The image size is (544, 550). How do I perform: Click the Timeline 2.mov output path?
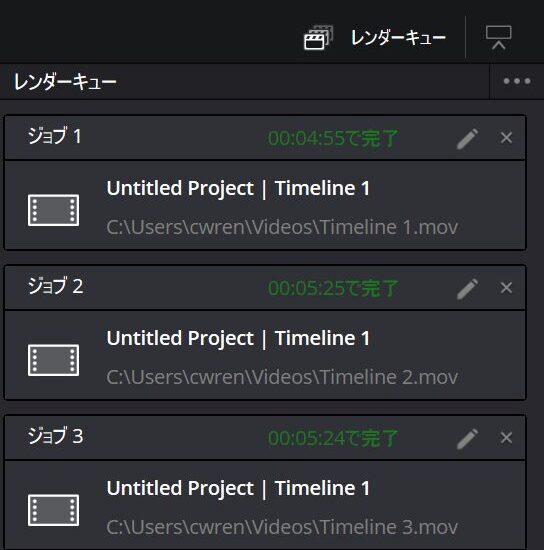(x=282, y=377)
